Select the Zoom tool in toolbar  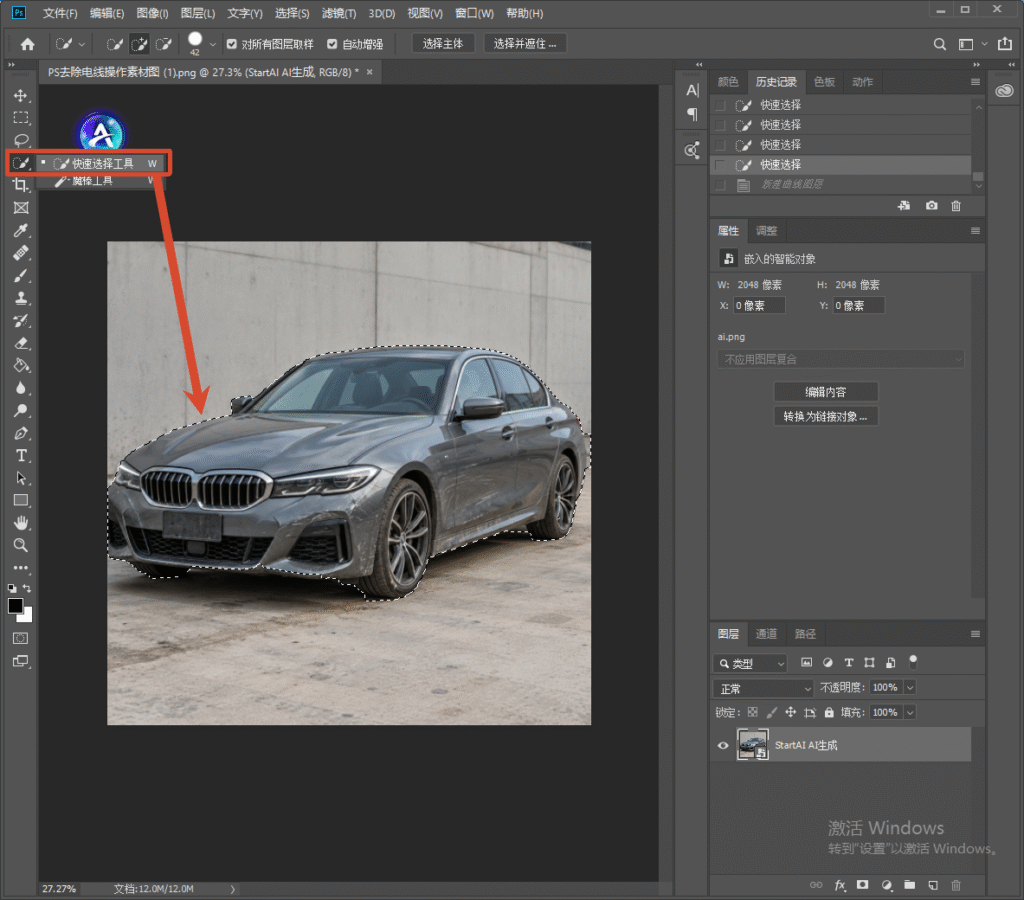click(x=21, y=545)
